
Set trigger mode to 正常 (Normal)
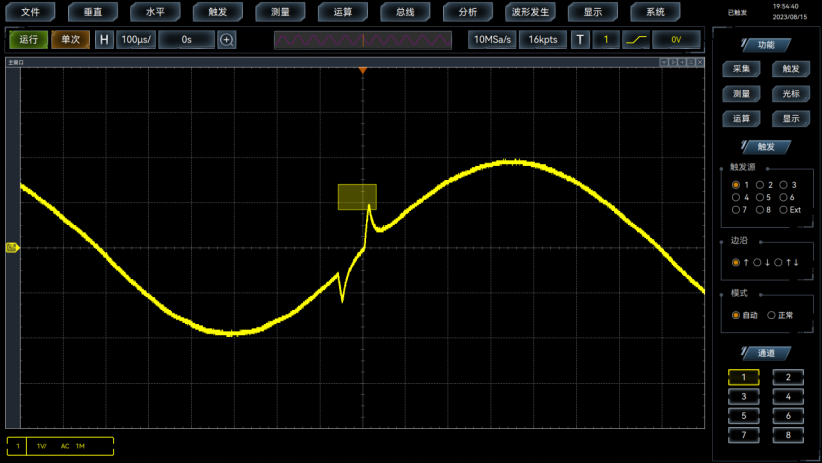(771, 315)
